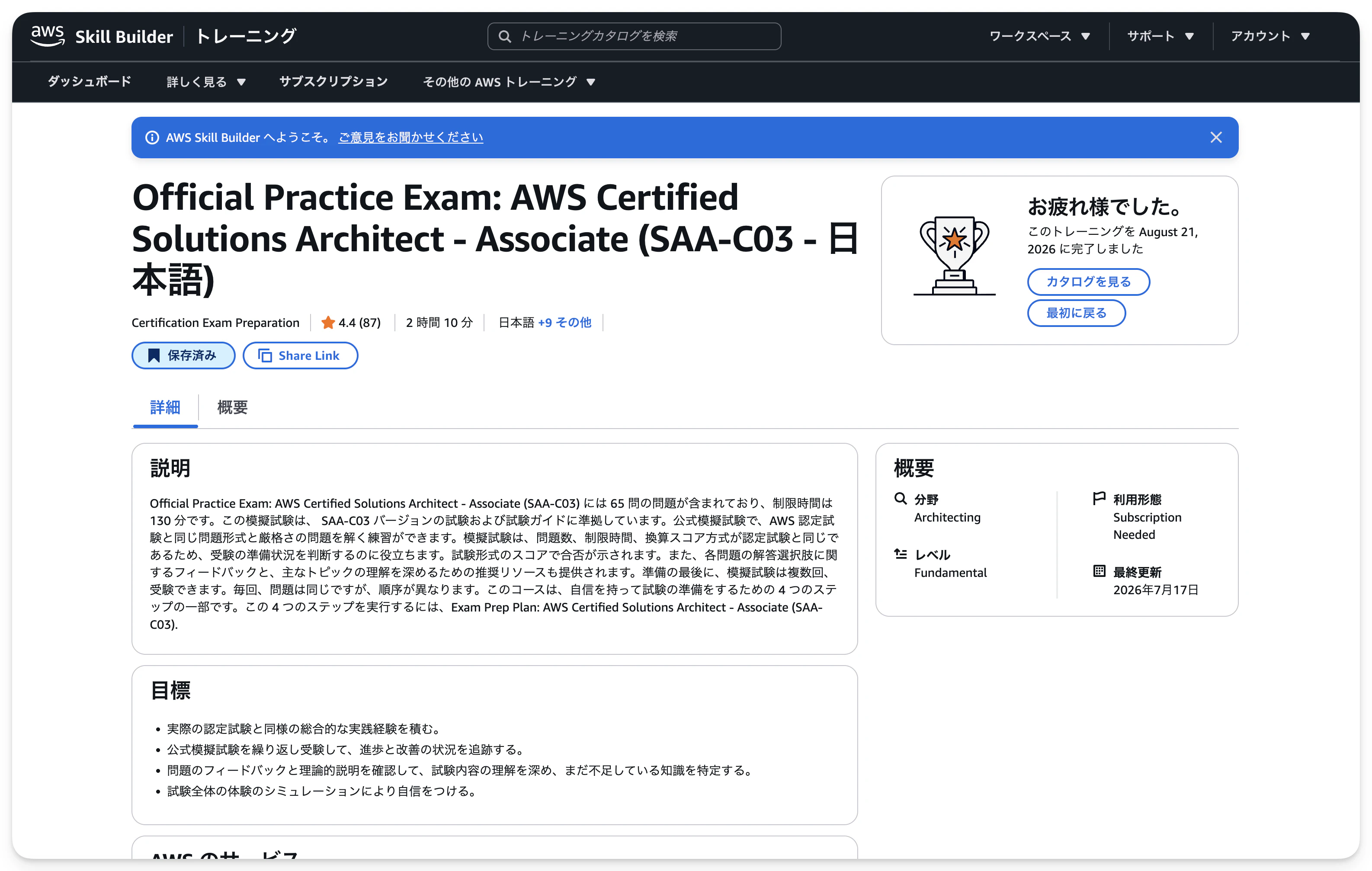Click the magnifier icon beside 分野
Screen dimensions: 1372x871
pyautogui.click(x=900, y=499)
